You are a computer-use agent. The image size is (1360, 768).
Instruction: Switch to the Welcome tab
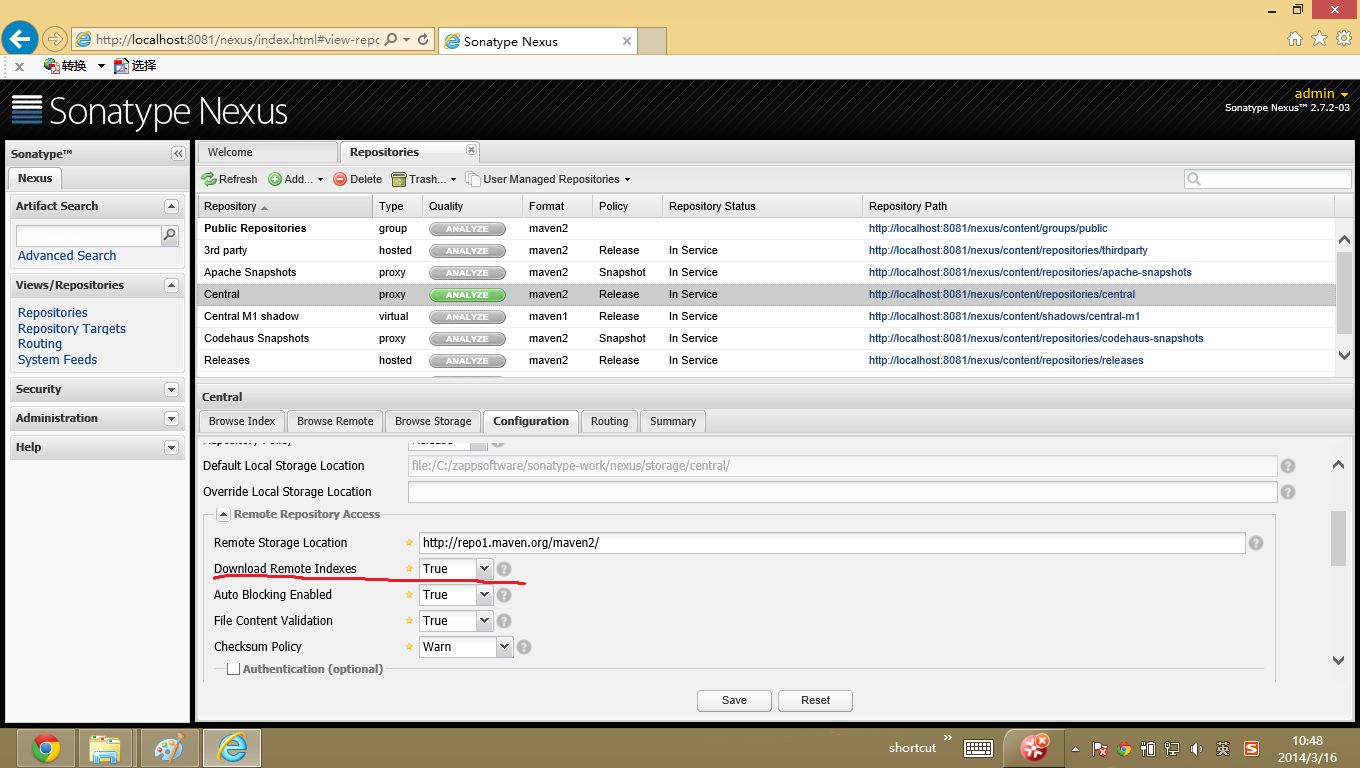(267, 152)
